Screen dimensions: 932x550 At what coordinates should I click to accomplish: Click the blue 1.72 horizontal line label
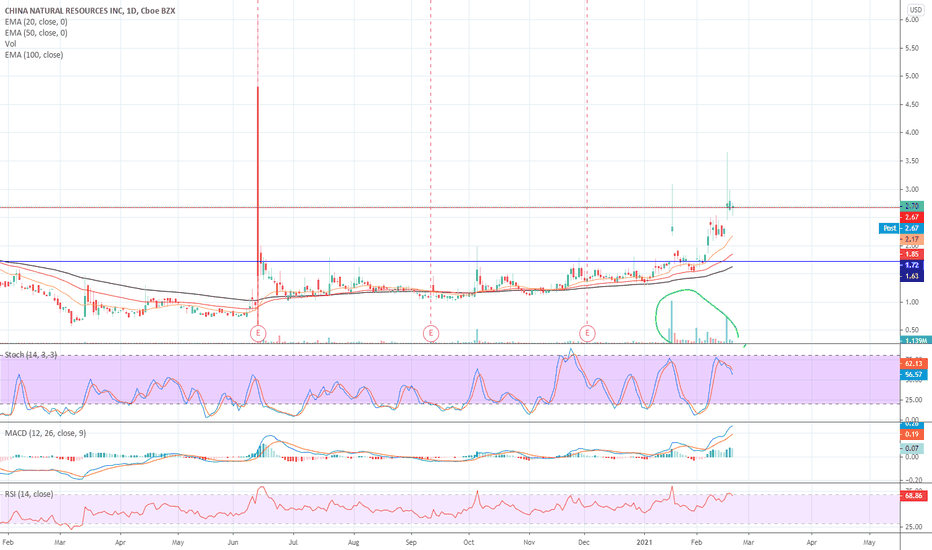[x=912, y=265]
